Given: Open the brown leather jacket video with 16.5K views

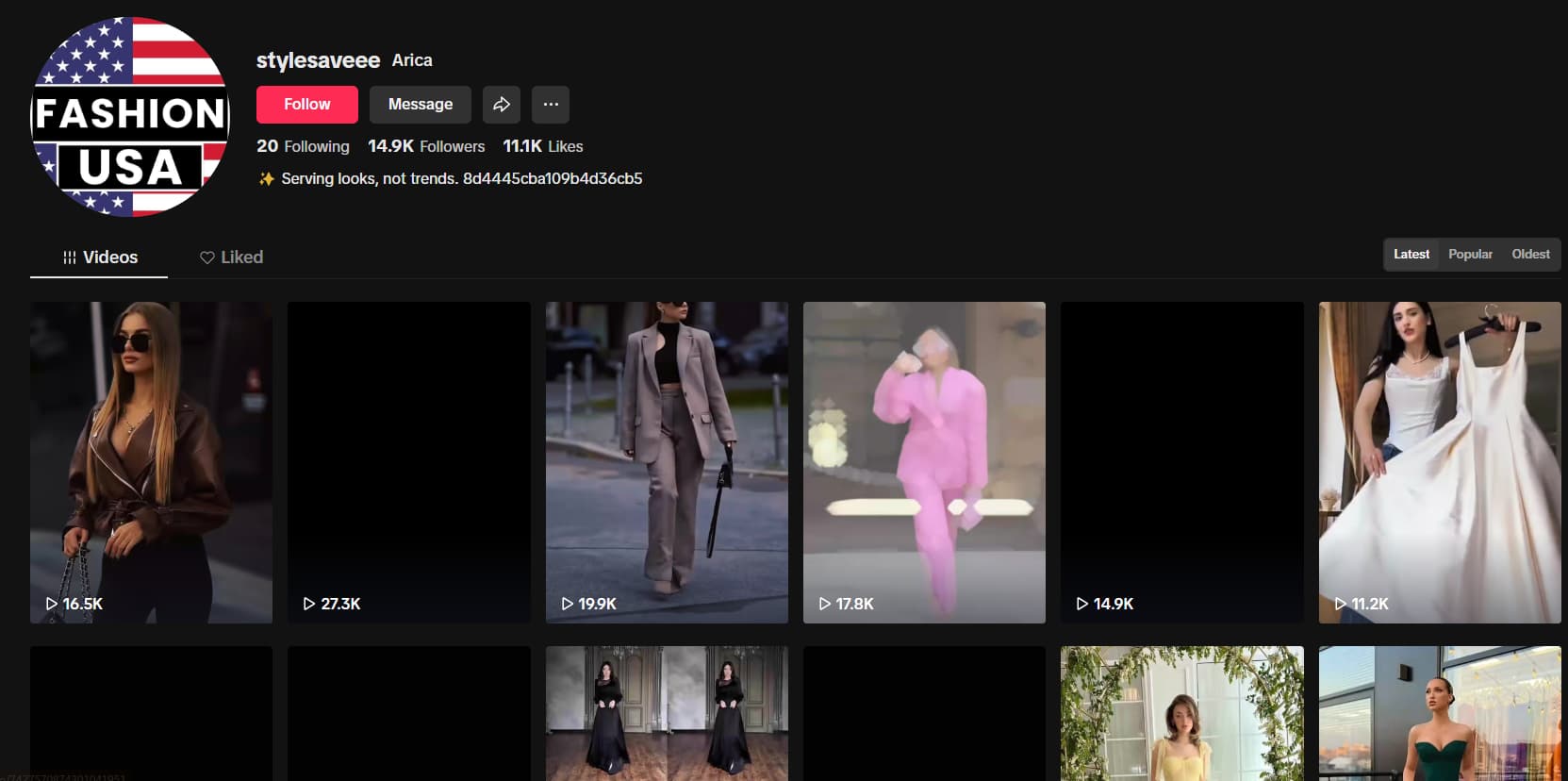Looking at the screenshot, I should pos(151,462).
